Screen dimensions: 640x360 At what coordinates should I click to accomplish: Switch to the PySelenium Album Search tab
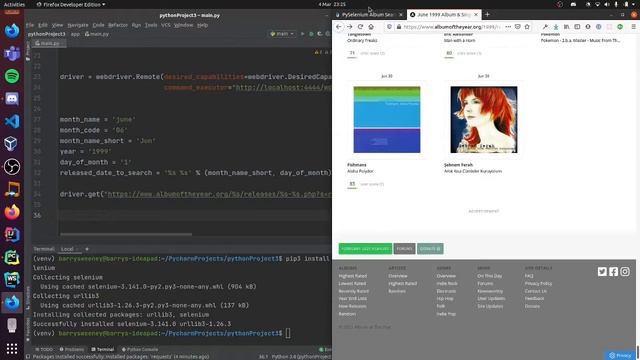click(x=367, y=14)
